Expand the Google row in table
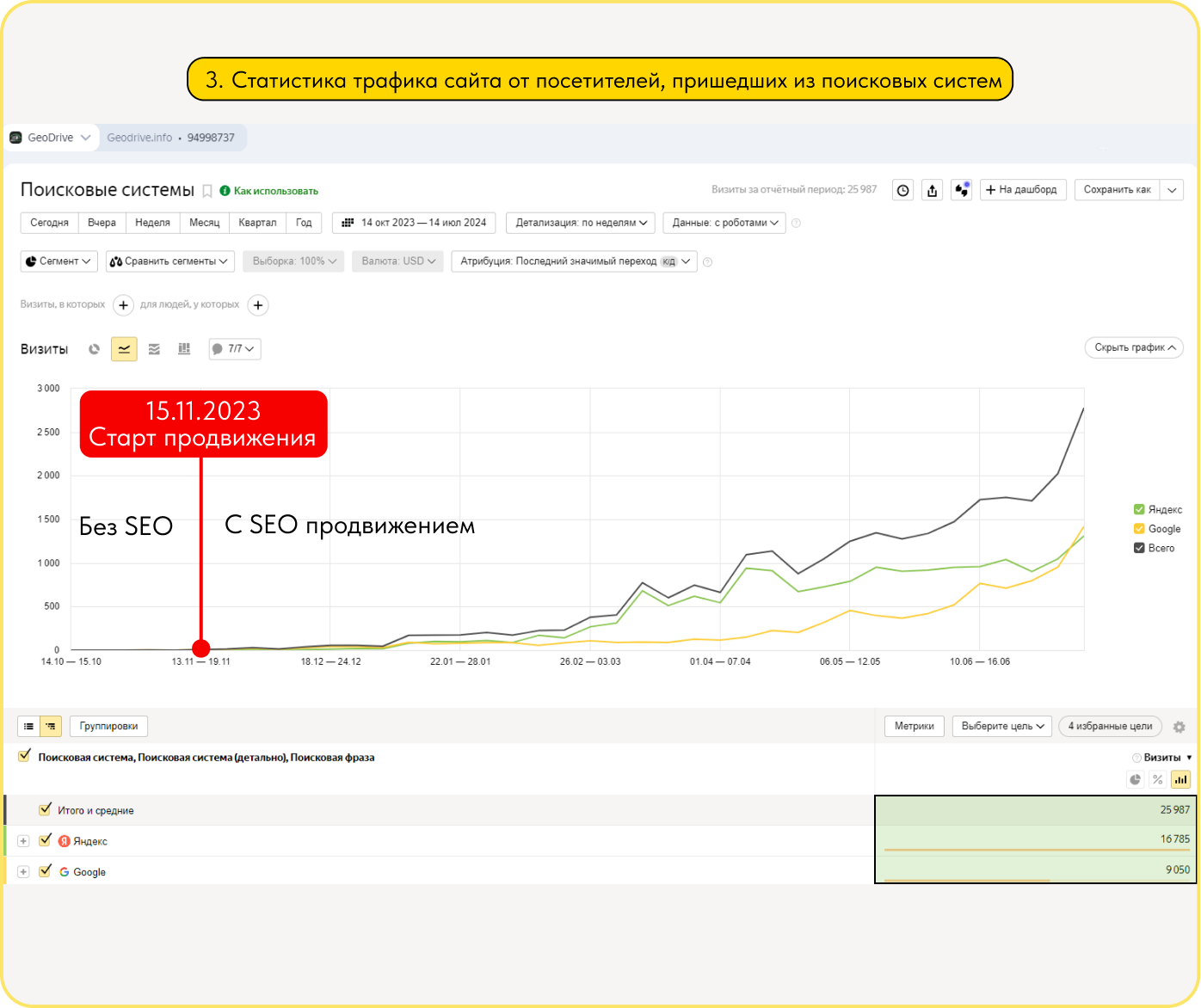The width and height of the screenshot is (1201, 1008). click(x=23, y=872)
